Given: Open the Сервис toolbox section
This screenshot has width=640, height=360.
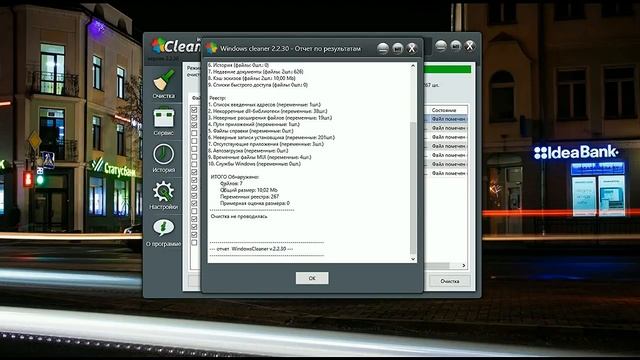Looking at the screenshot, I should (164, 121).
